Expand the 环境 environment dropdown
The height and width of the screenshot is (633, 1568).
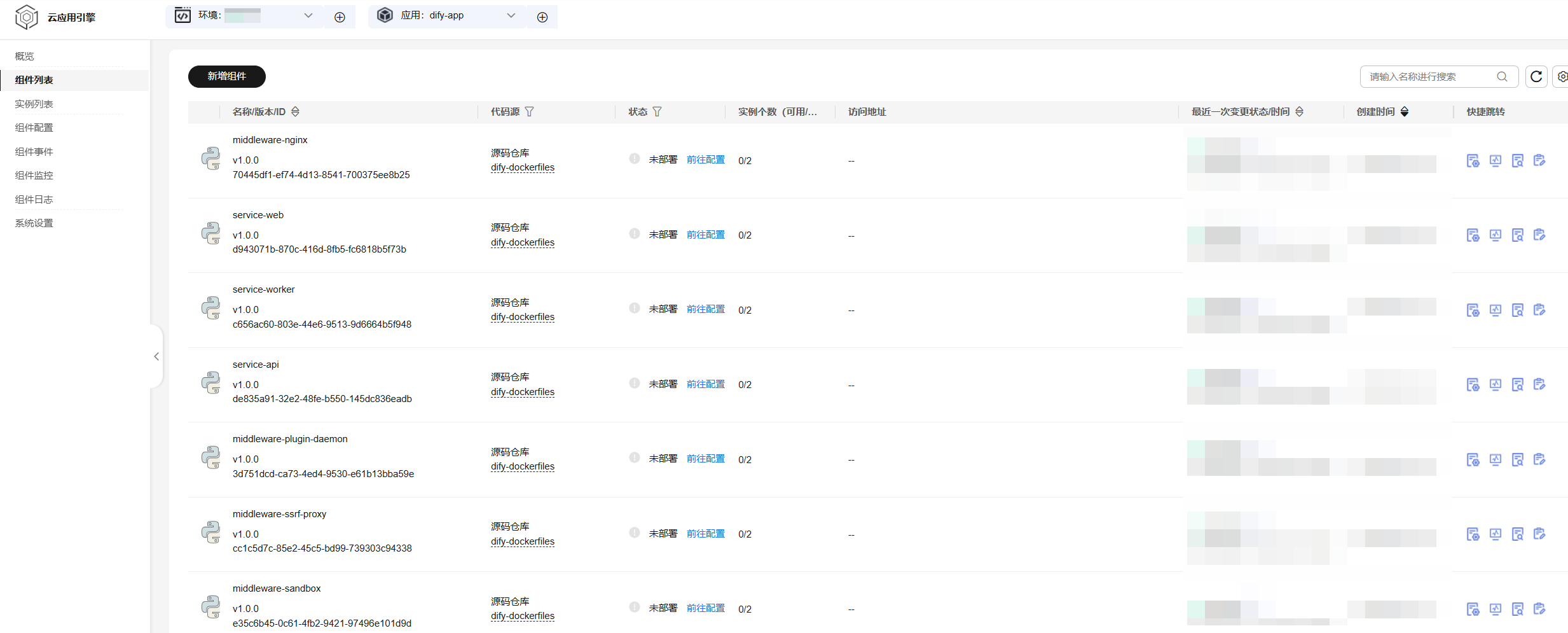click(x=308, y=15)
